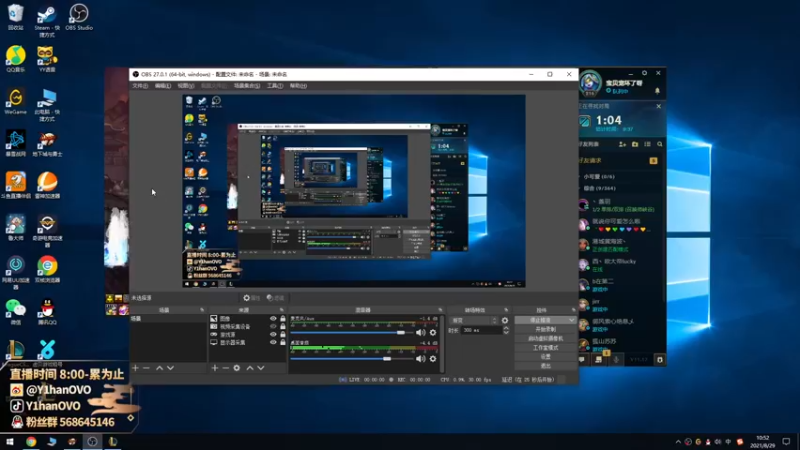
Task: Pop out Audio Mixer panel dock icon
Action: coord(440,310)
